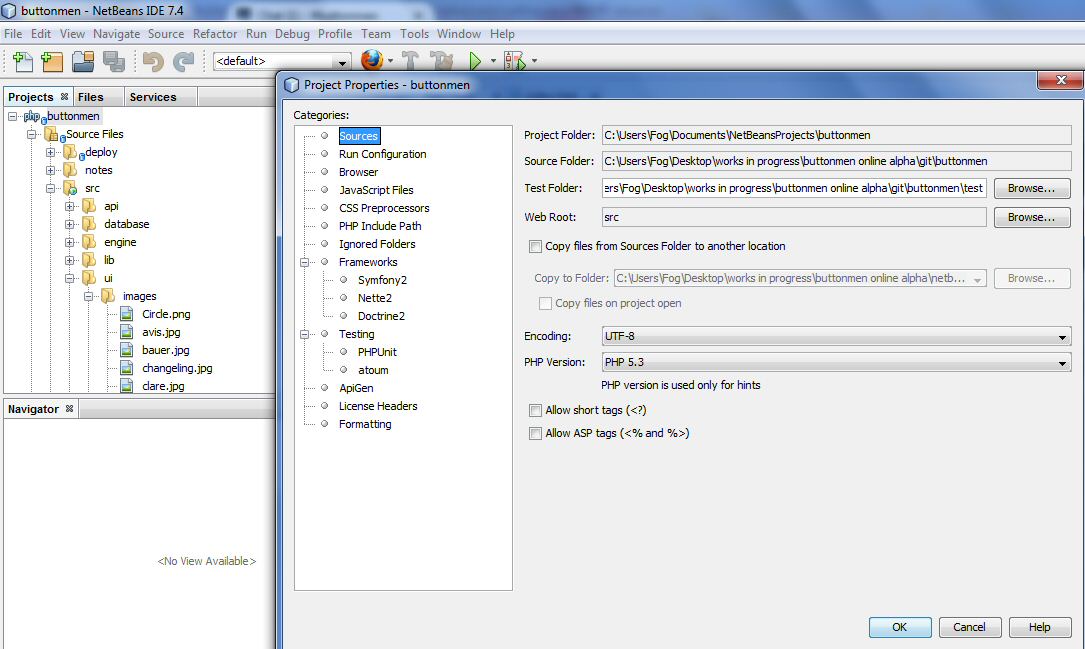The width and height of the screenshot is (1085, 649).
Task: Expand the api folder node
Action: (x=70, y=206)
